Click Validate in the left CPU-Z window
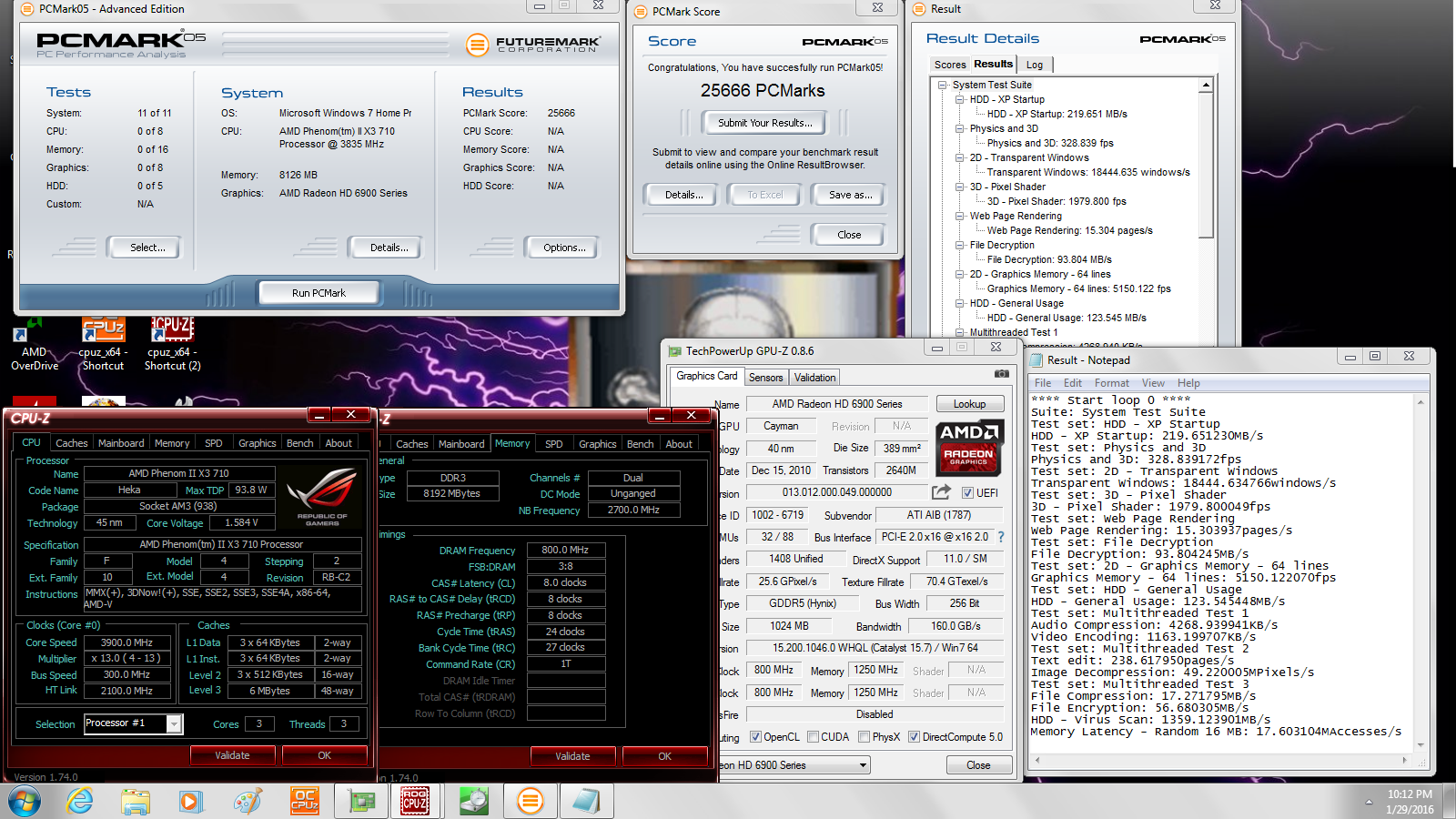Viewport: 1456px width, 819px height. pyautogui.click(x=232, y=755)
